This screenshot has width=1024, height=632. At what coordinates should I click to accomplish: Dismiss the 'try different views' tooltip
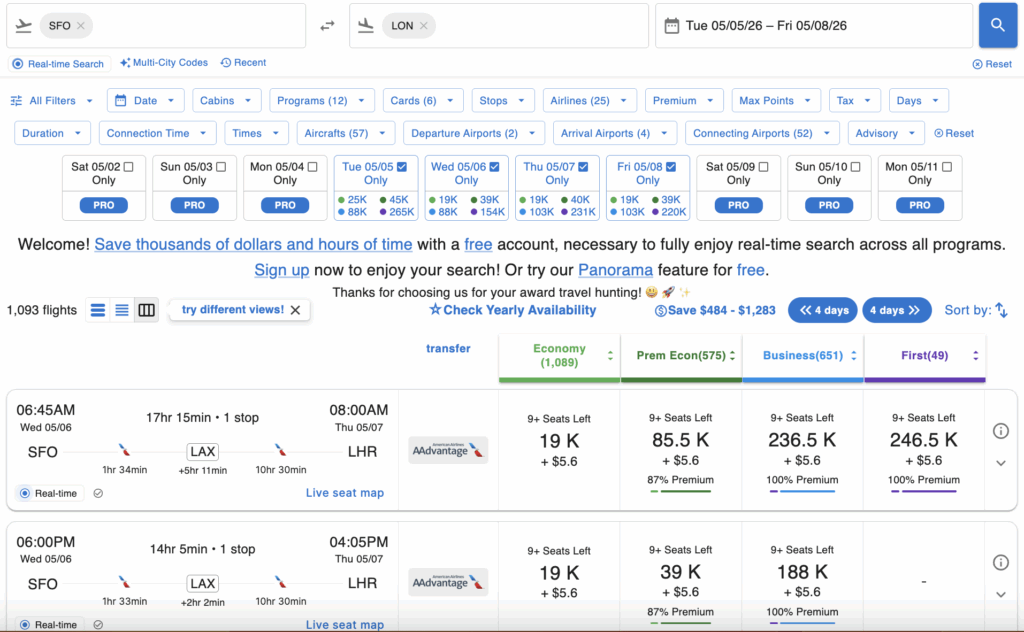295,310
